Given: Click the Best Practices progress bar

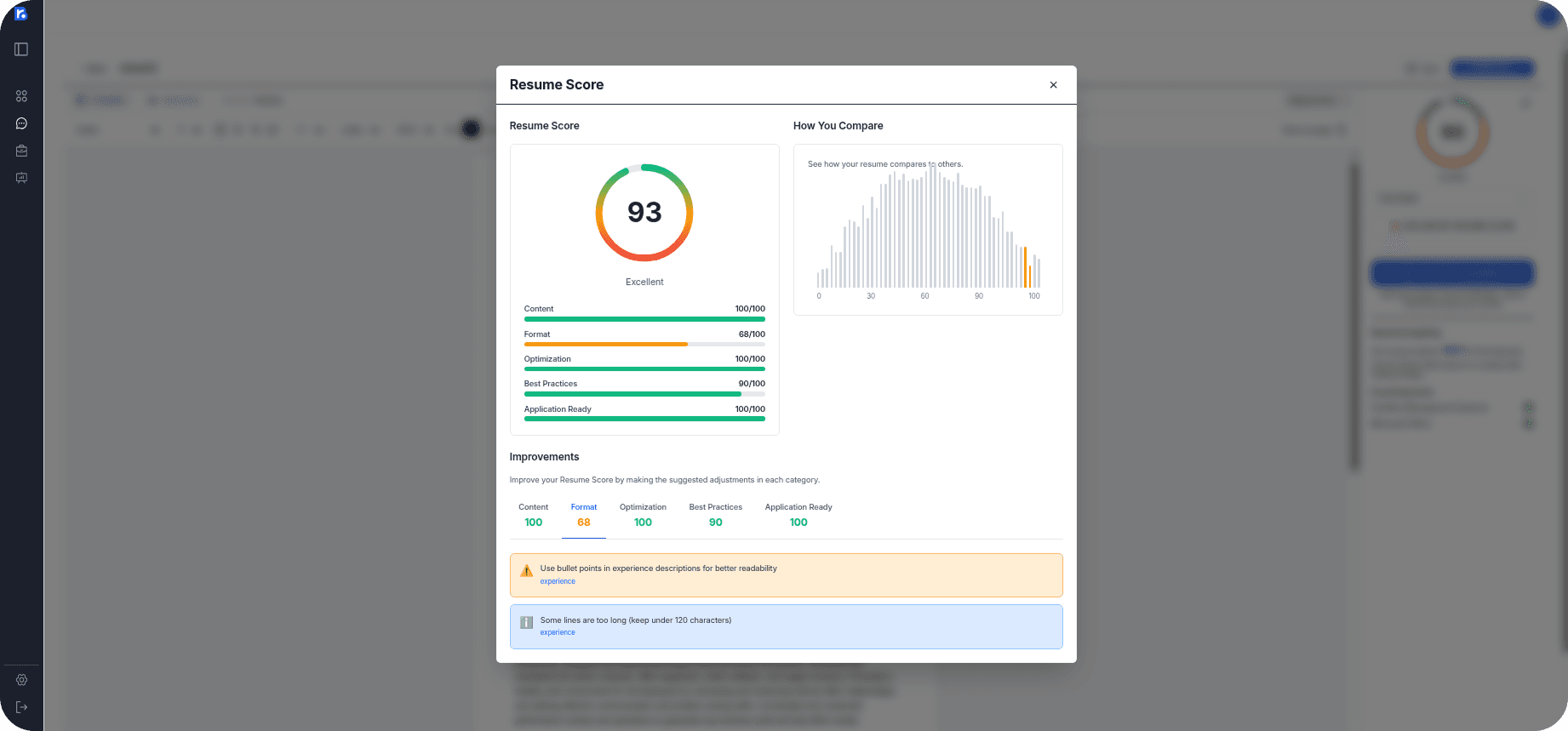Looking at the screenshot, I should point(644,394).
